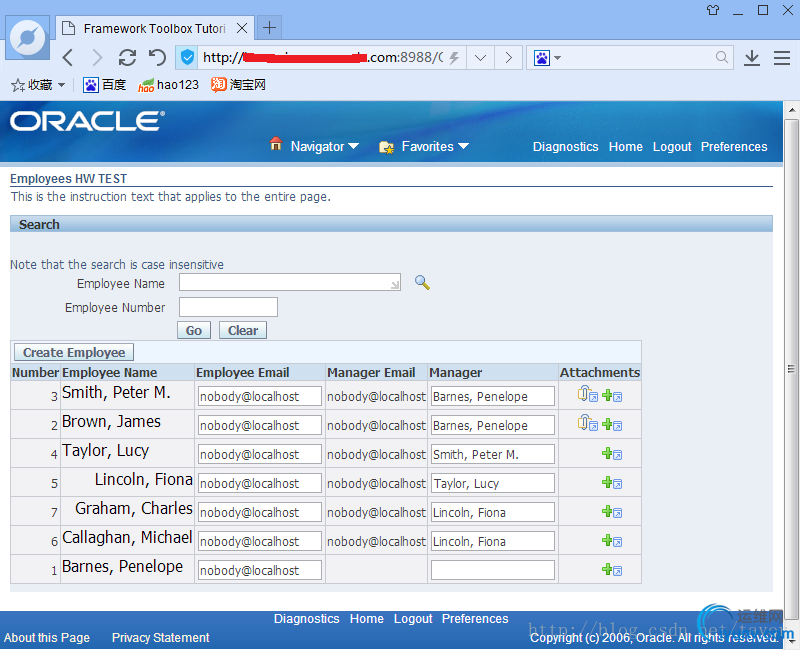Click the Go button
800x650 pixels.
pos(194,330)
